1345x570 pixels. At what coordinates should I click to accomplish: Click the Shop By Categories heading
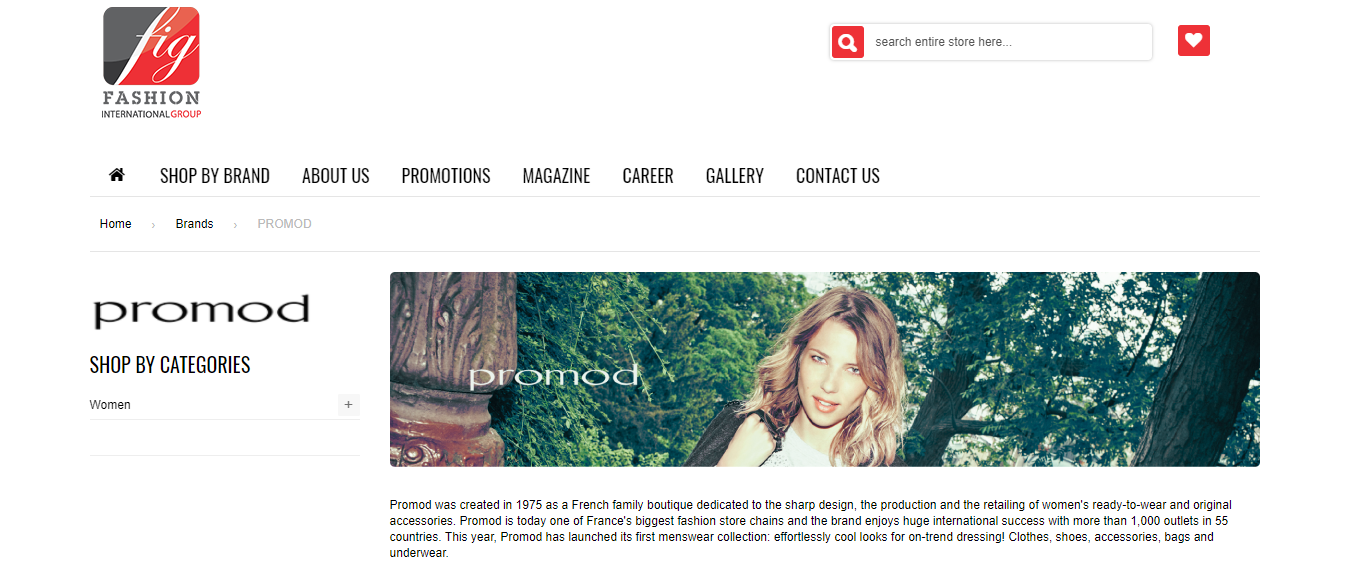(x=170, y=365)
